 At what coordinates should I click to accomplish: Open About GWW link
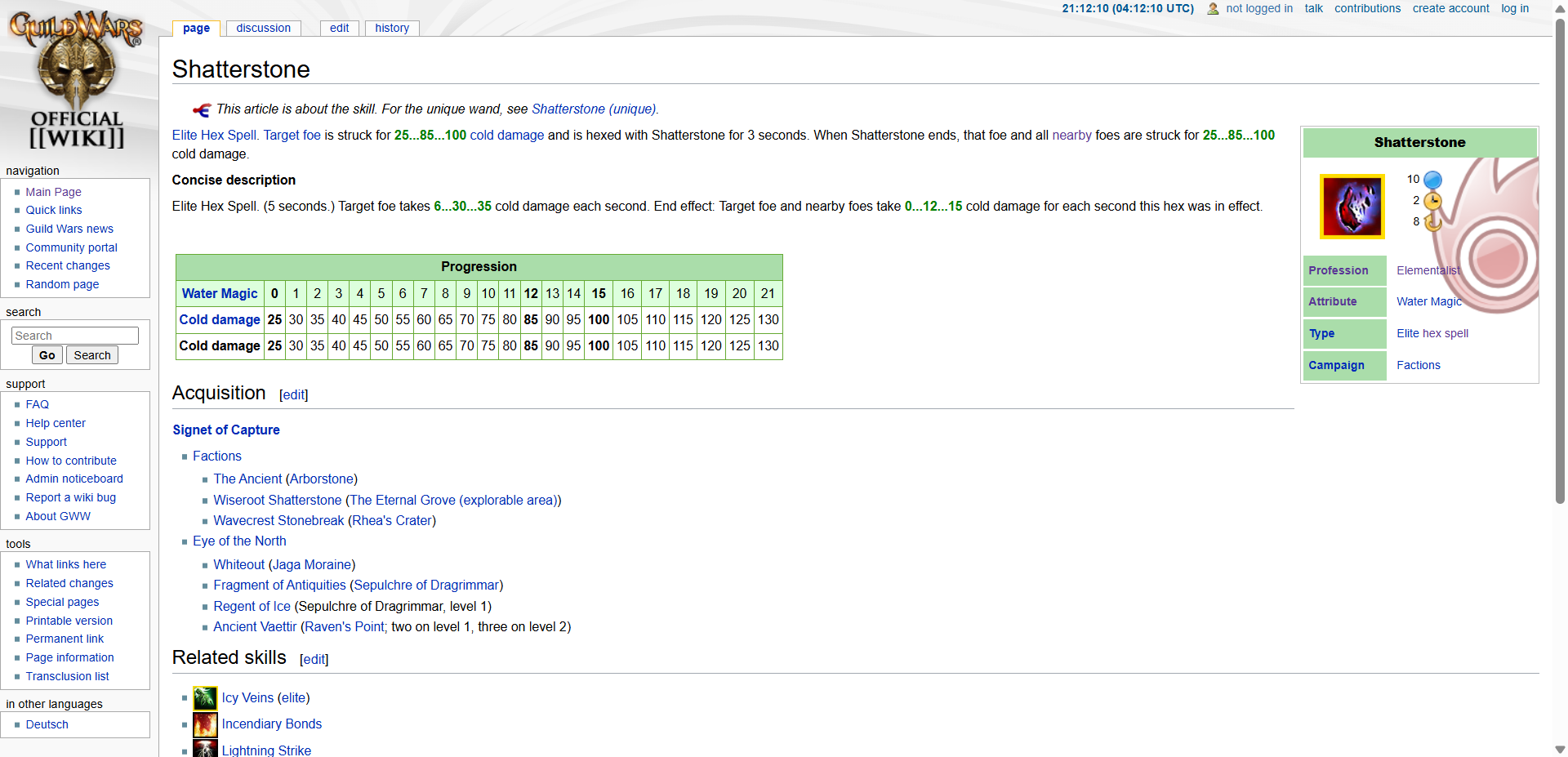pyautogui.click(x=58, y=516)
